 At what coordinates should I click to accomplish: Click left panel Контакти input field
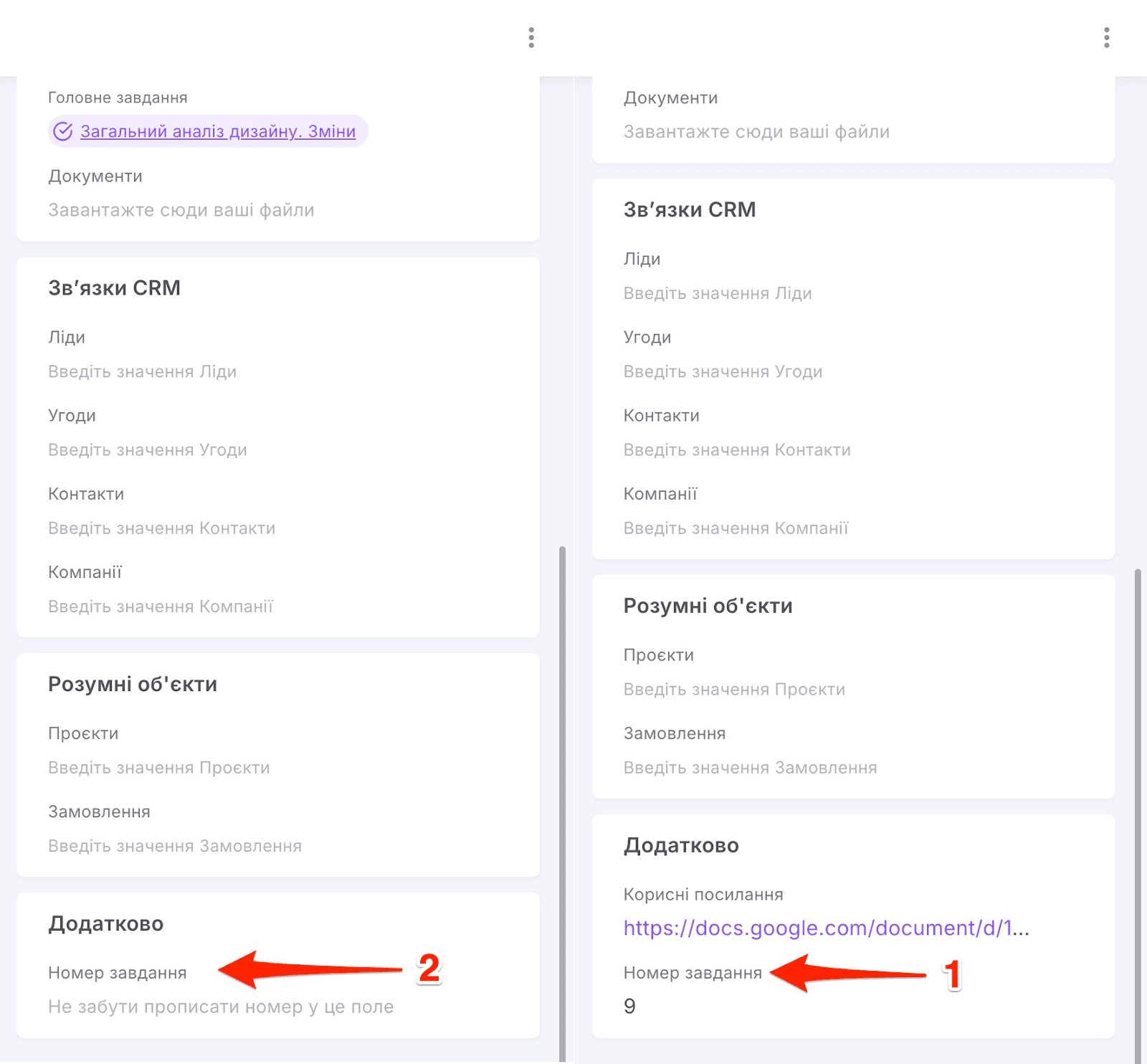[x=162, y=528]
